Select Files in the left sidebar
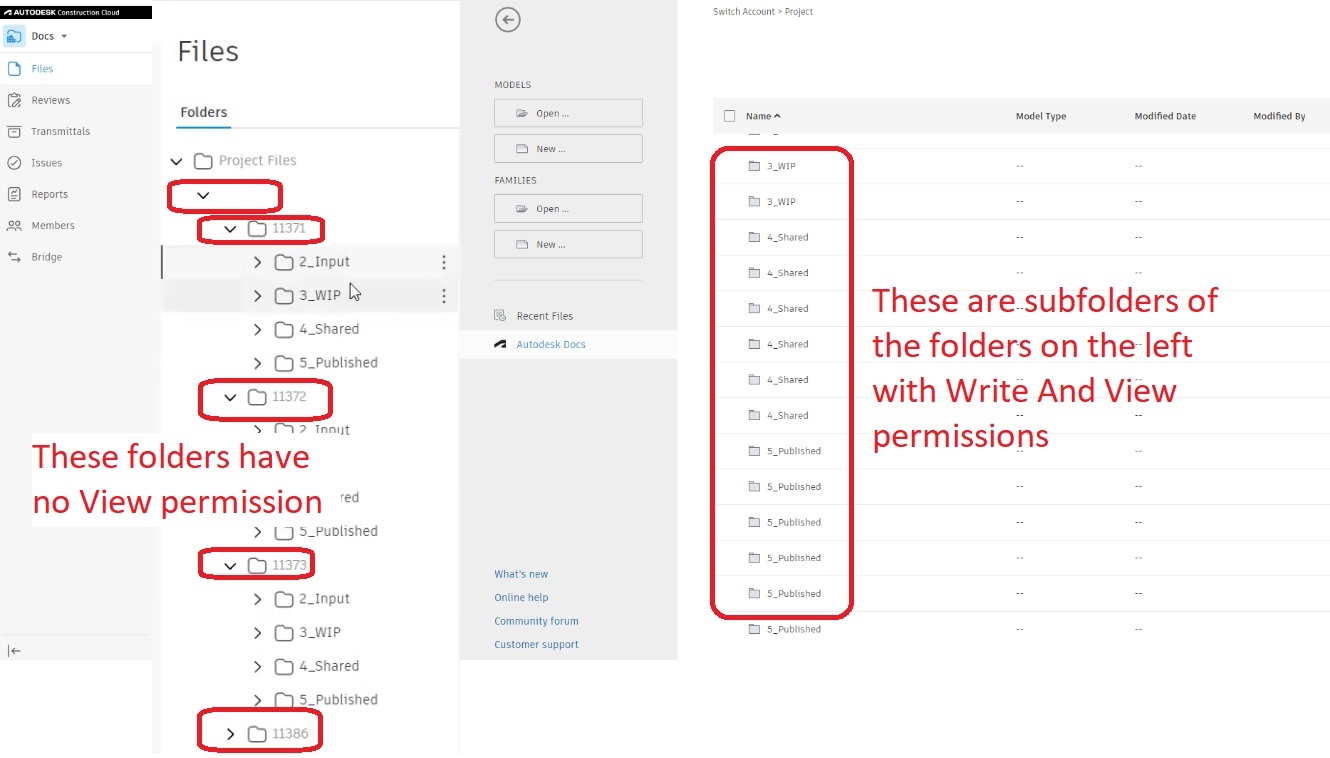 (x=42, y=68)
